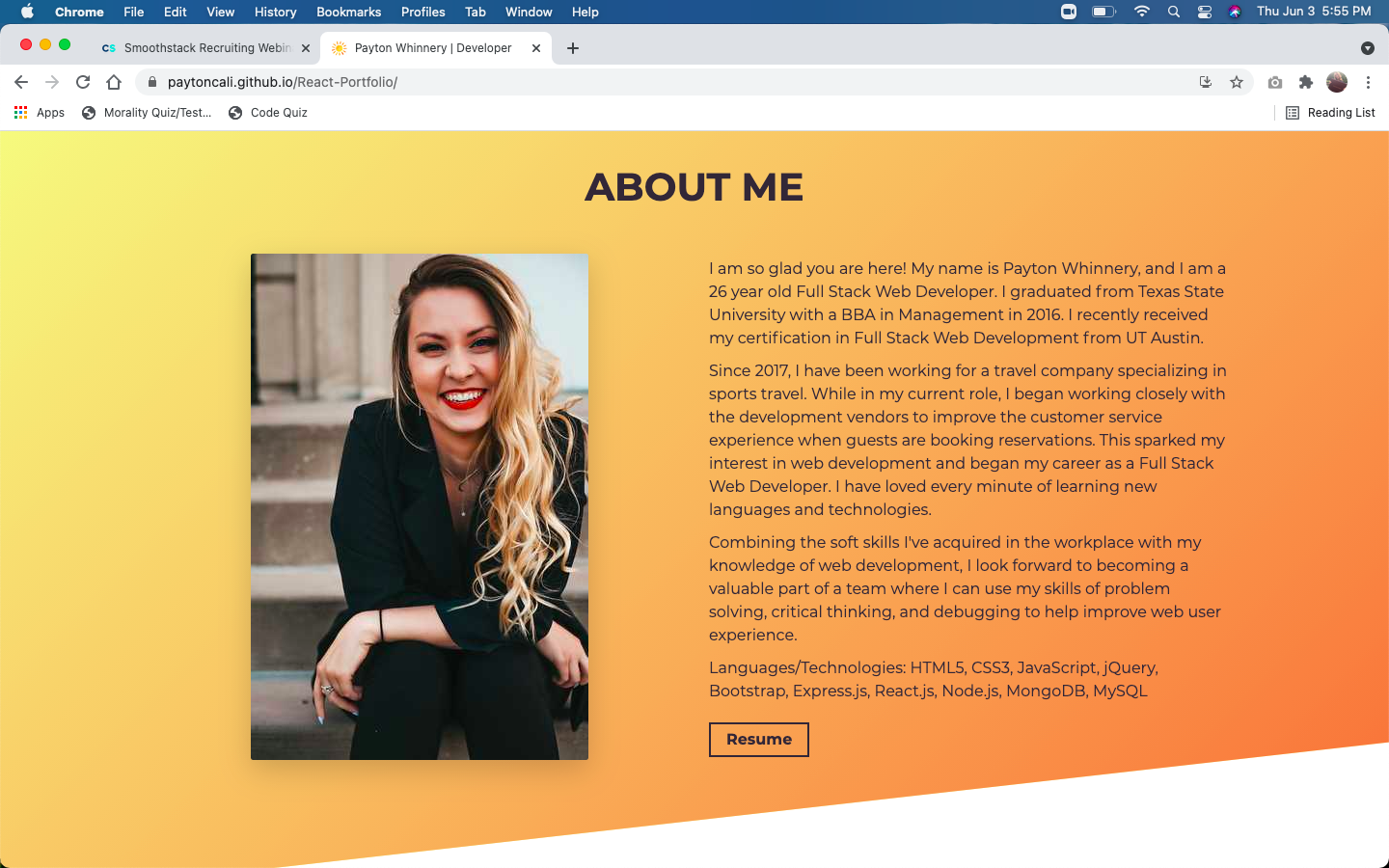This screenshot has height=868, width=1389.
Task: Open the History menu
Action: click(276, 12)
